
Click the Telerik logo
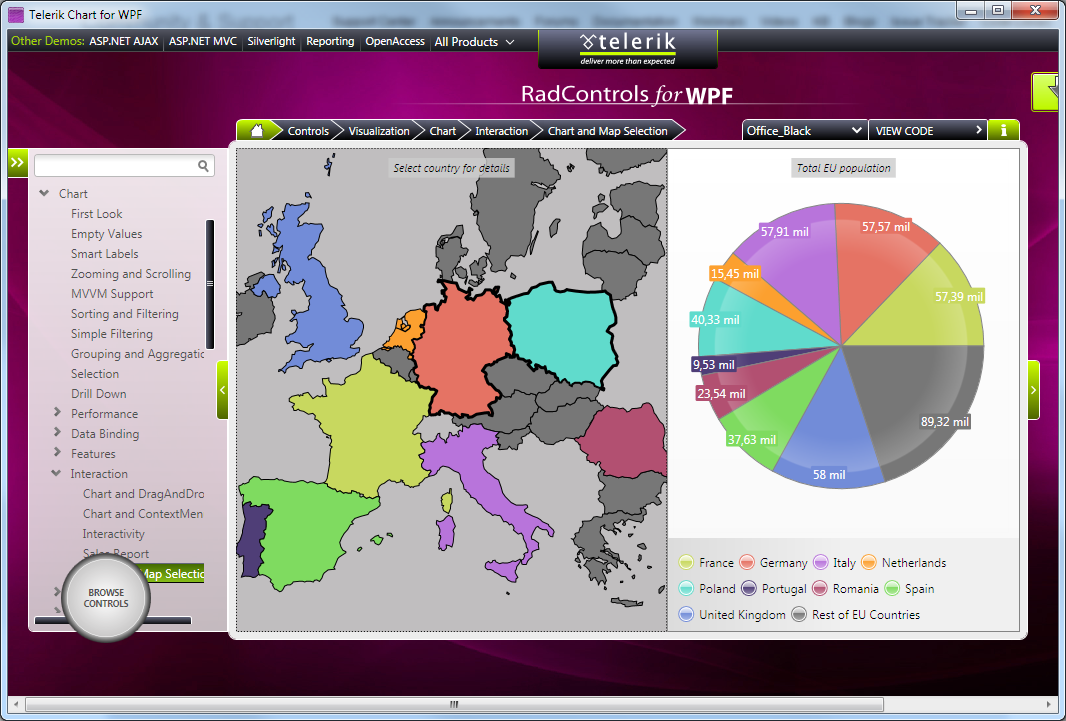coord(627,49)
